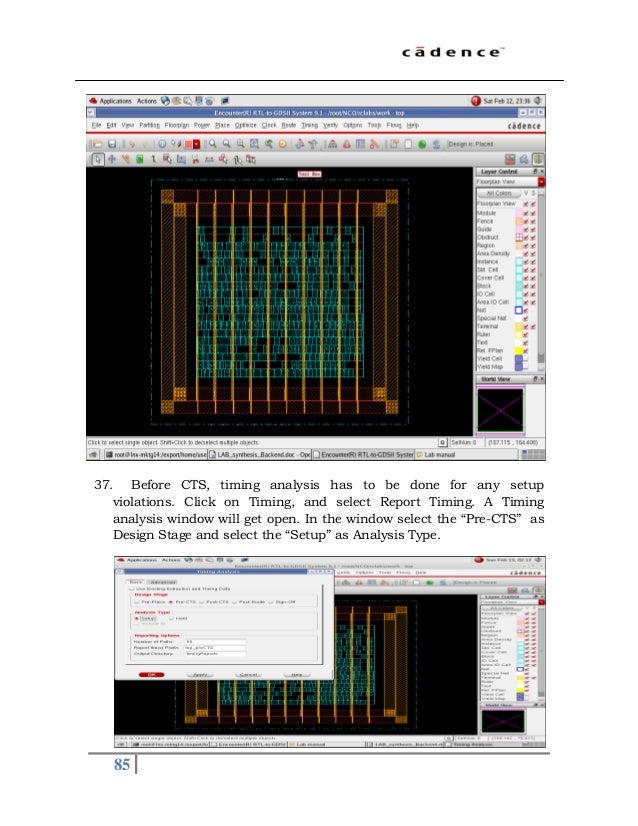
Task: Select the blue cross move tool
Action: coord(112,159)
